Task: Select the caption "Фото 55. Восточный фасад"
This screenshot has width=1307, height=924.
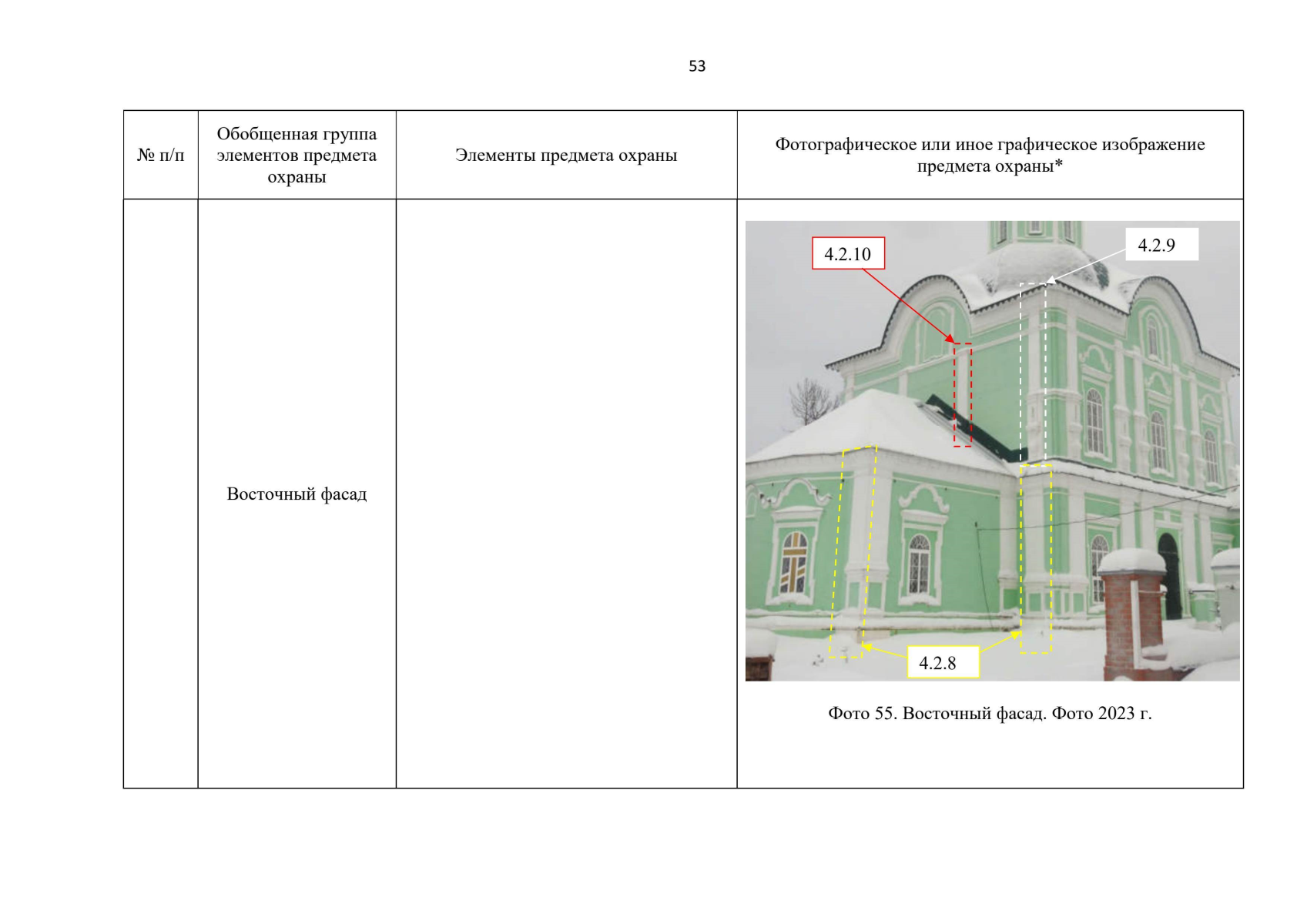Action: [x=990, y=713]
